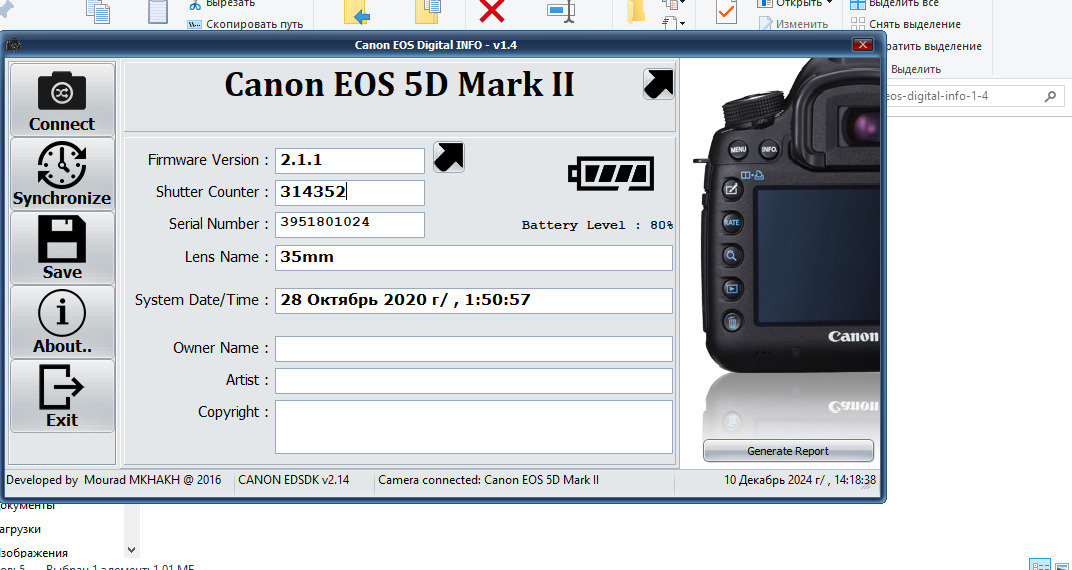Click the battery level indicator icon
Screen dimensions: 1072x570
(x=611, y=174)
